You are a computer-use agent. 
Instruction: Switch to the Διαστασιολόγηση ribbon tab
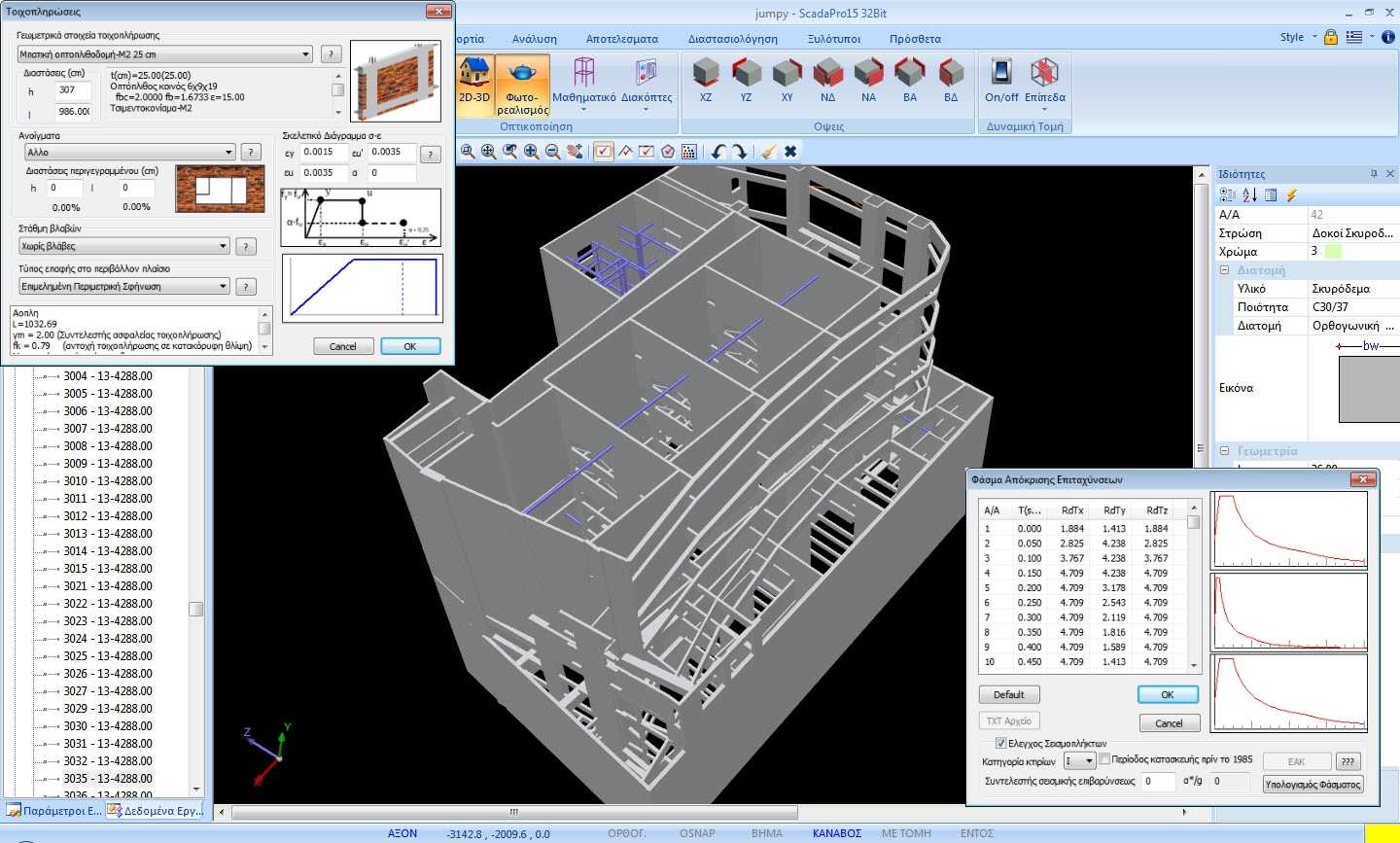coord(732,39)
